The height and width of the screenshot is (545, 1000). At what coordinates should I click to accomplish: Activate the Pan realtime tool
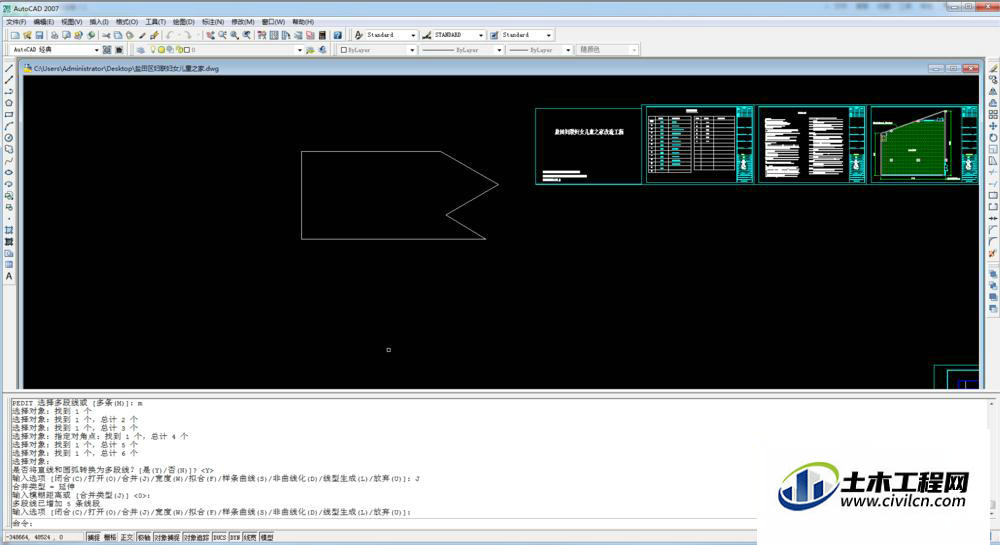tap(210, 35)
